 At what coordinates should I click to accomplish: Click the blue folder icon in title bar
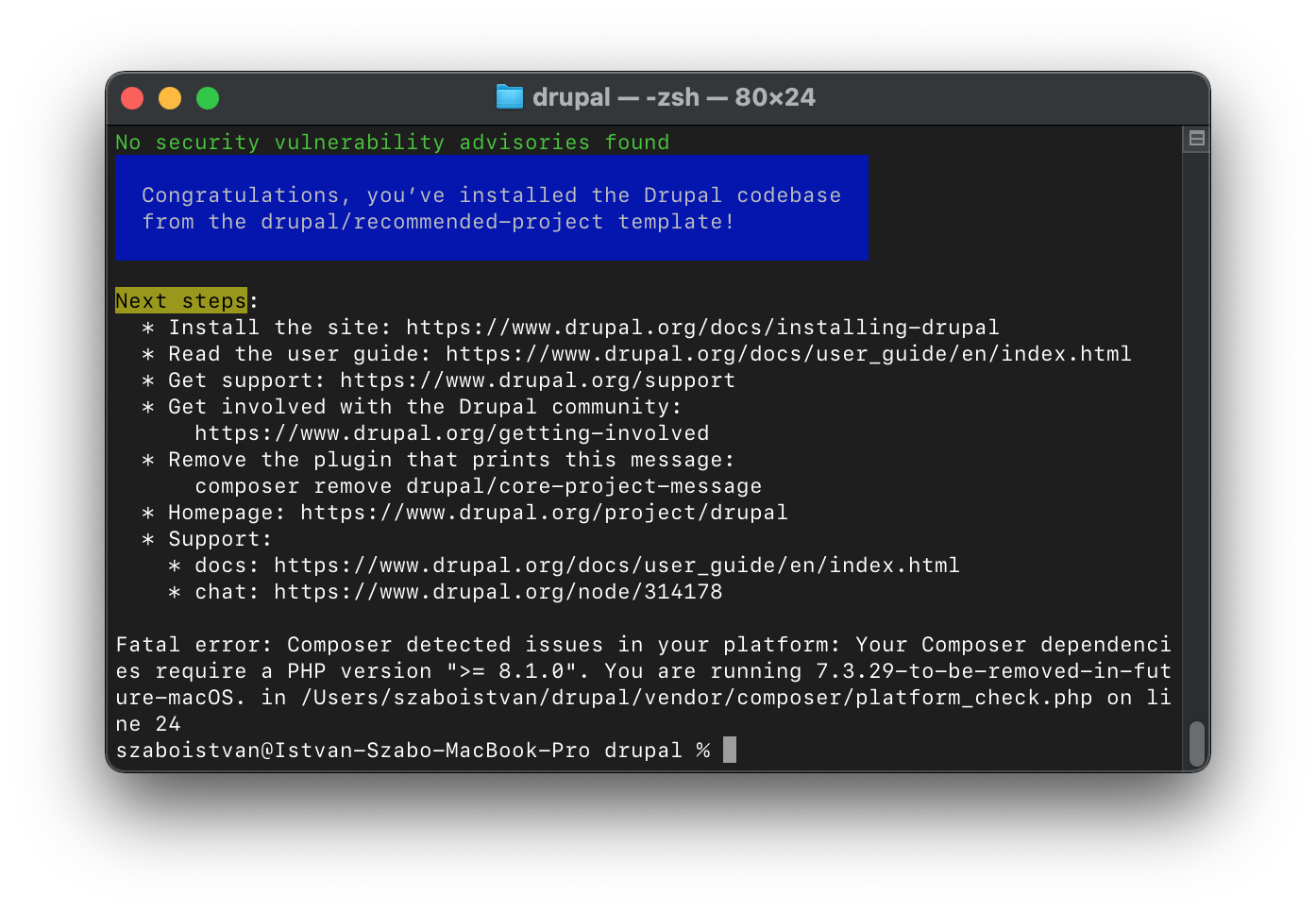pos(510,97)
